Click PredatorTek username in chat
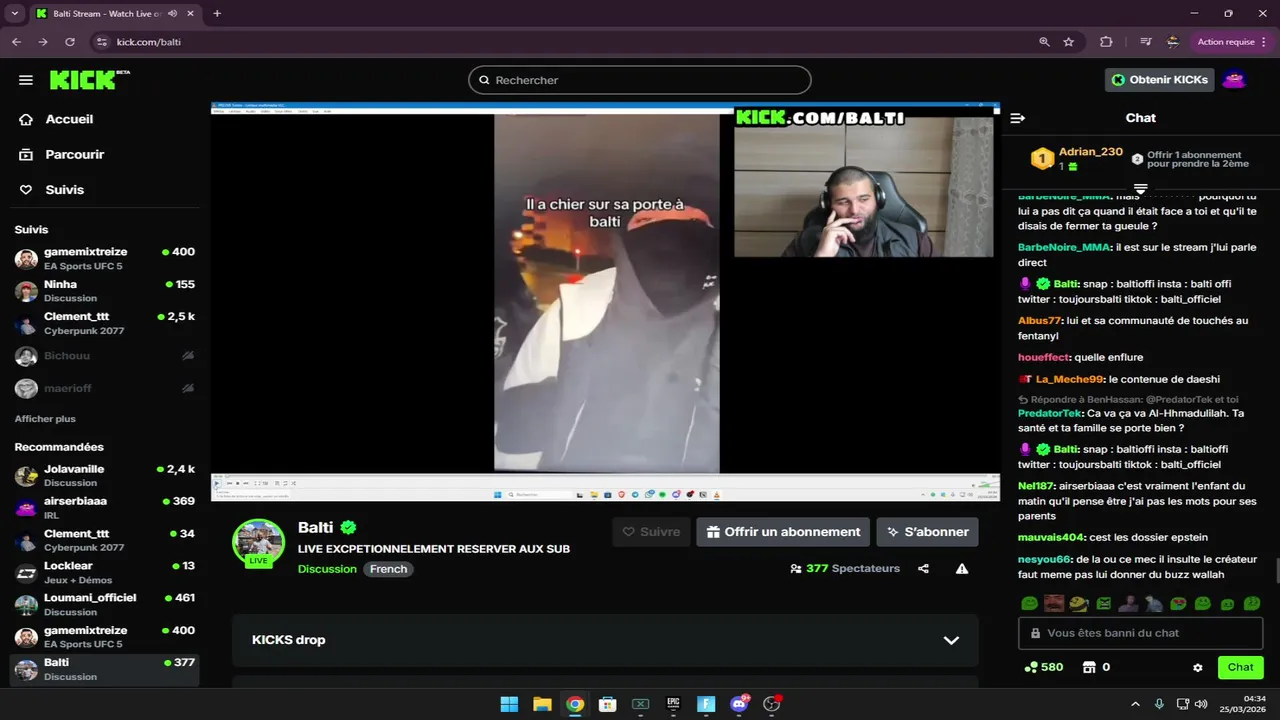The width and height of the screenshot is (1280, 720). coord(1049,413)
